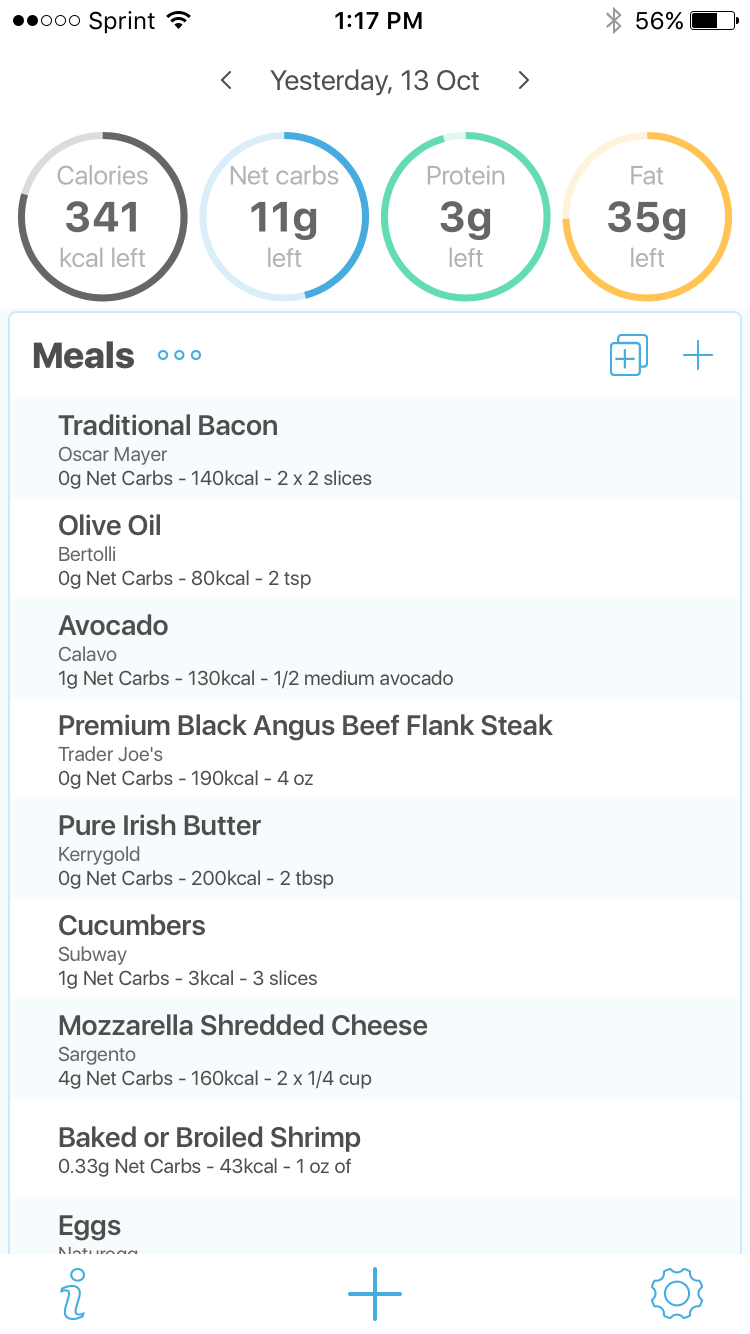Open the info icon at bottom left
This screenshot has width=750, height=1334.
73,1293
